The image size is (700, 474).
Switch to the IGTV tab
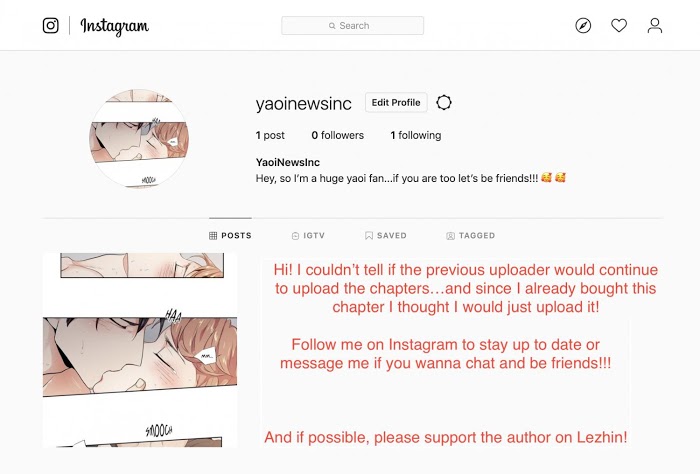[308, 236]
